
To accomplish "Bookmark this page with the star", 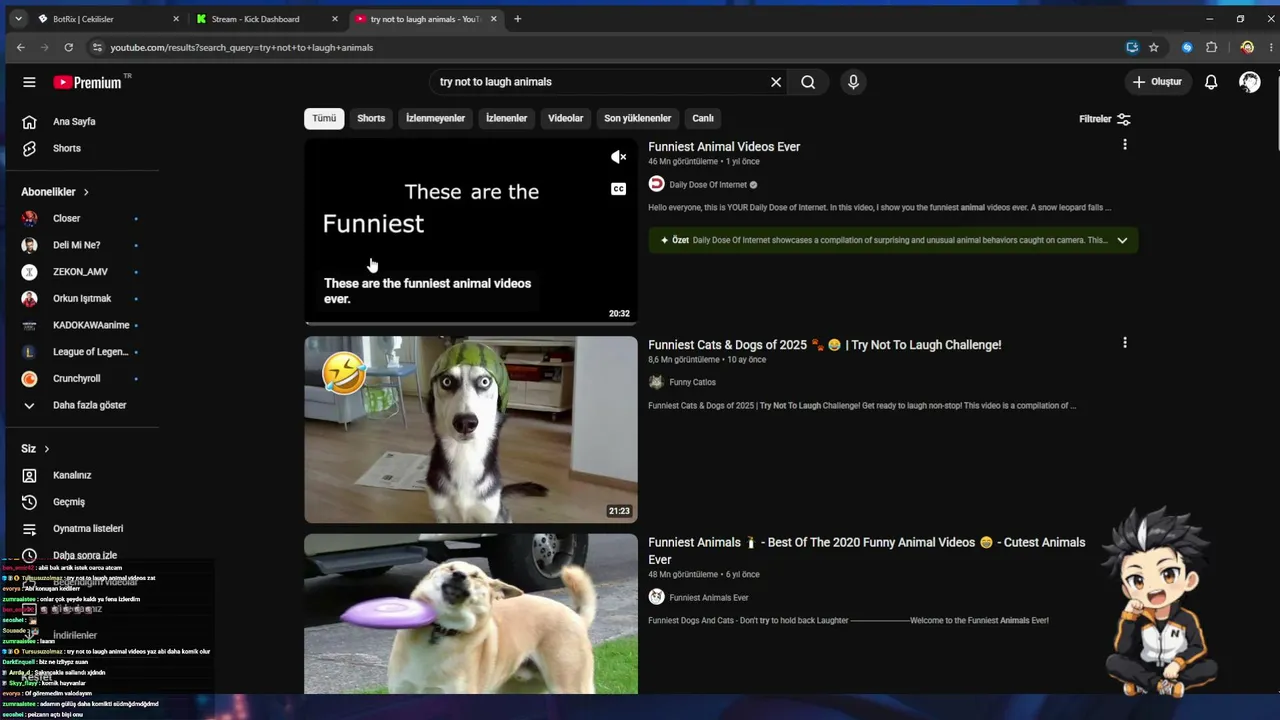I will click(x=1153, y=47).
